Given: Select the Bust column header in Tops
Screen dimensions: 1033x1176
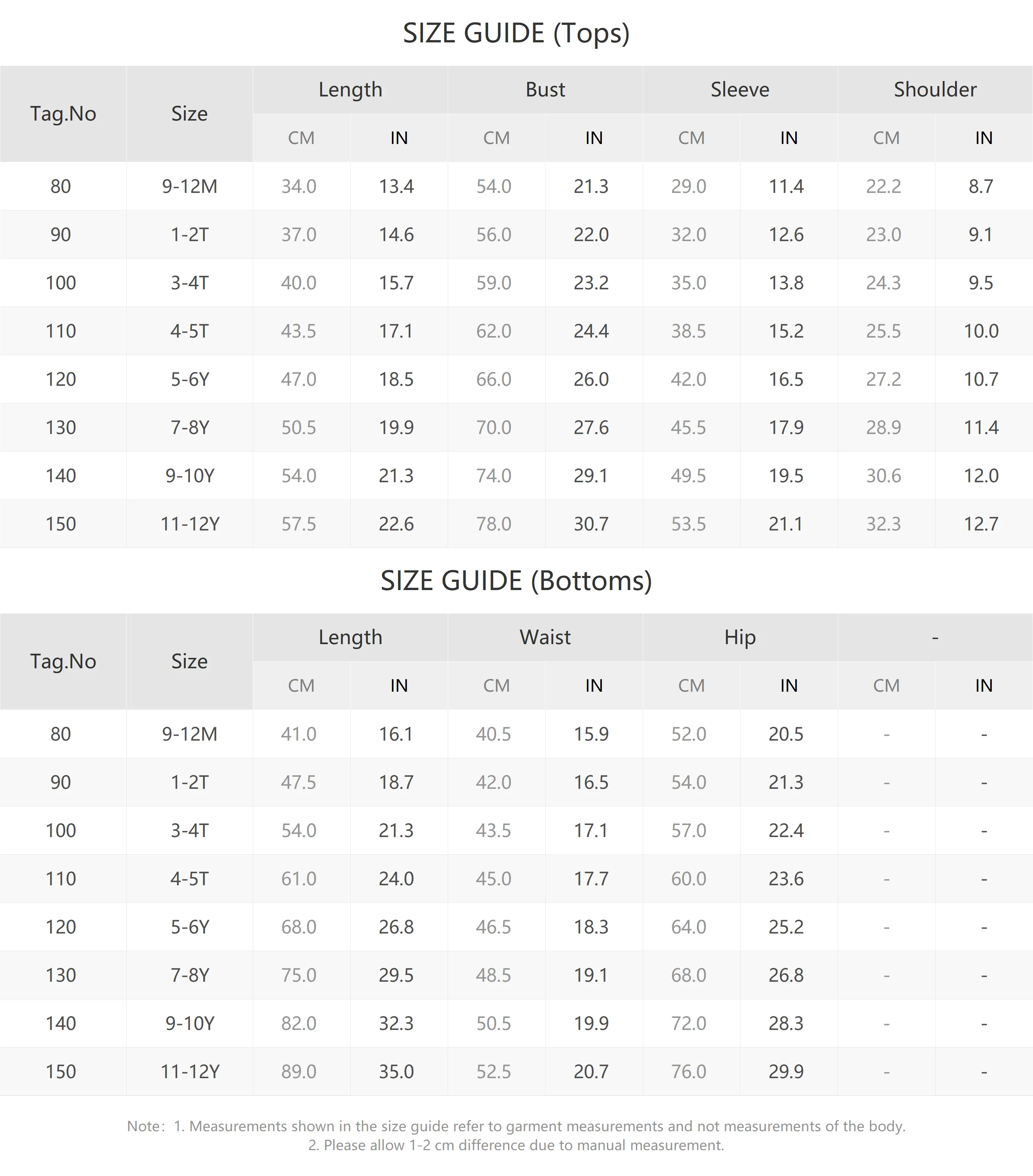Looking at the screenshot, I should coord(545,90).
